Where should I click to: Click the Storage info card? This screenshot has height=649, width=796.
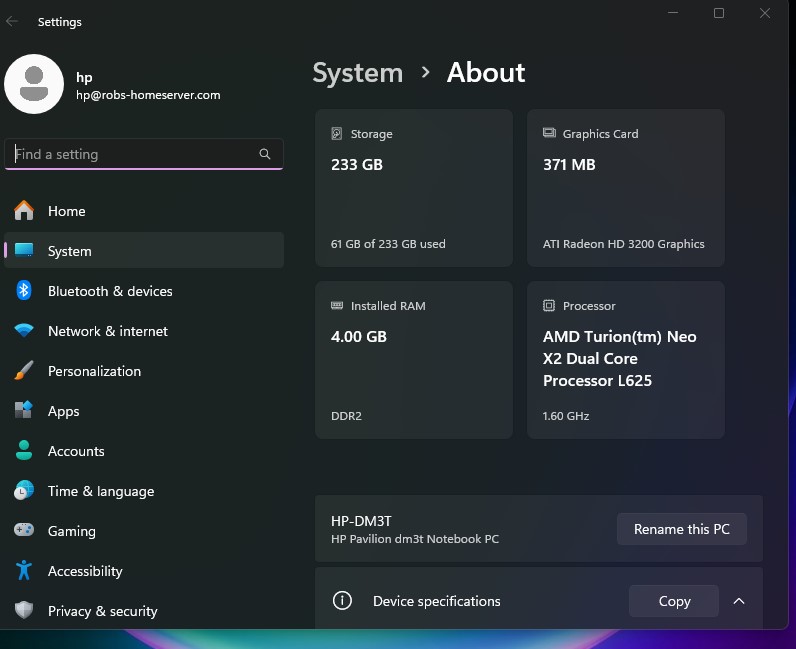[414, 188]
